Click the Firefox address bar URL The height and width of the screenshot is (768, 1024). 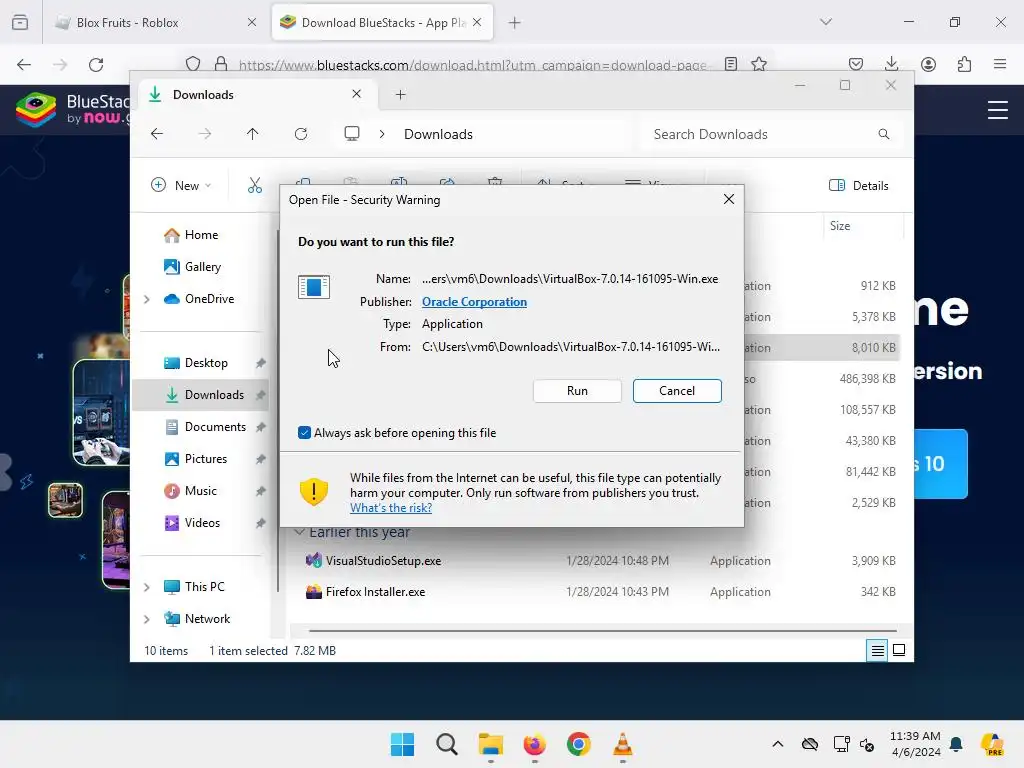tap(473, 65)
